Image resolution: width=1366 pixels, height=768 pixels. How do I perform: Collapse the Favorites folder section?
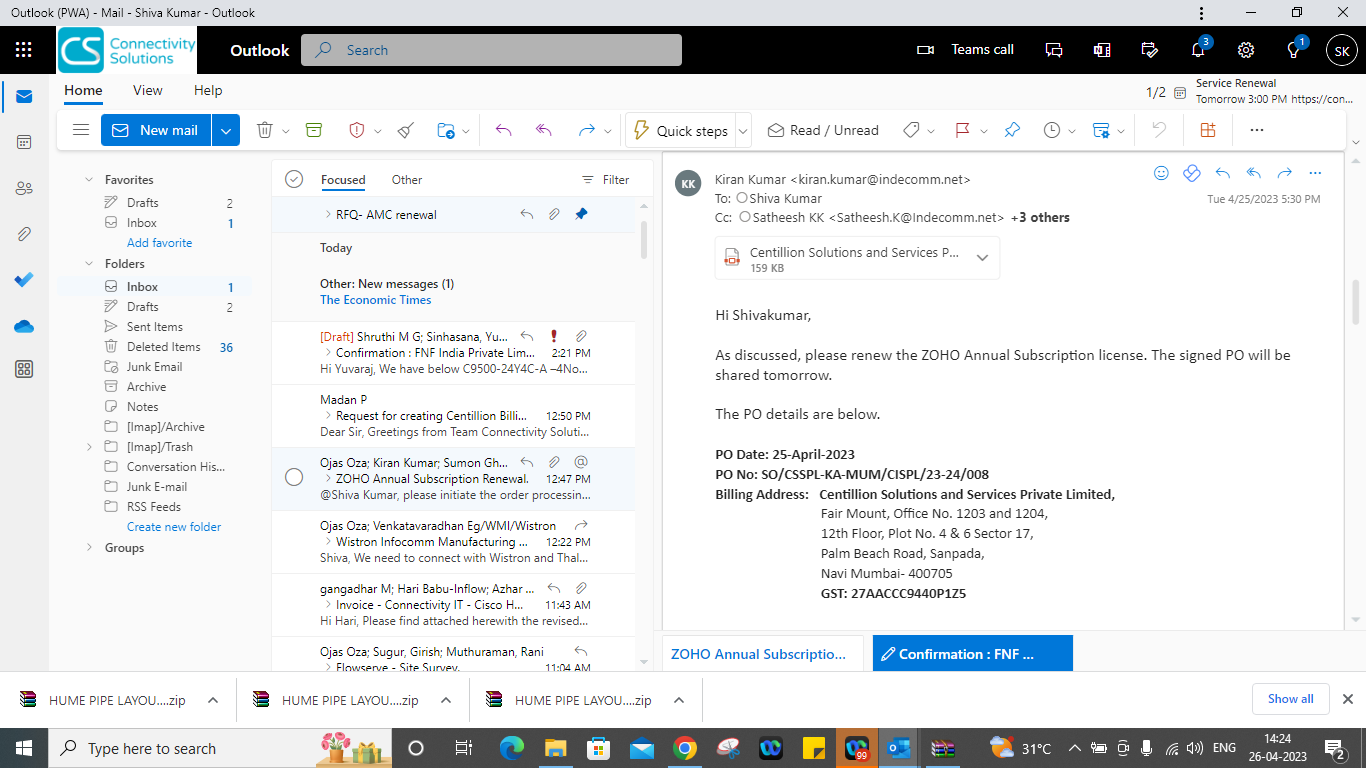(89, 180)
